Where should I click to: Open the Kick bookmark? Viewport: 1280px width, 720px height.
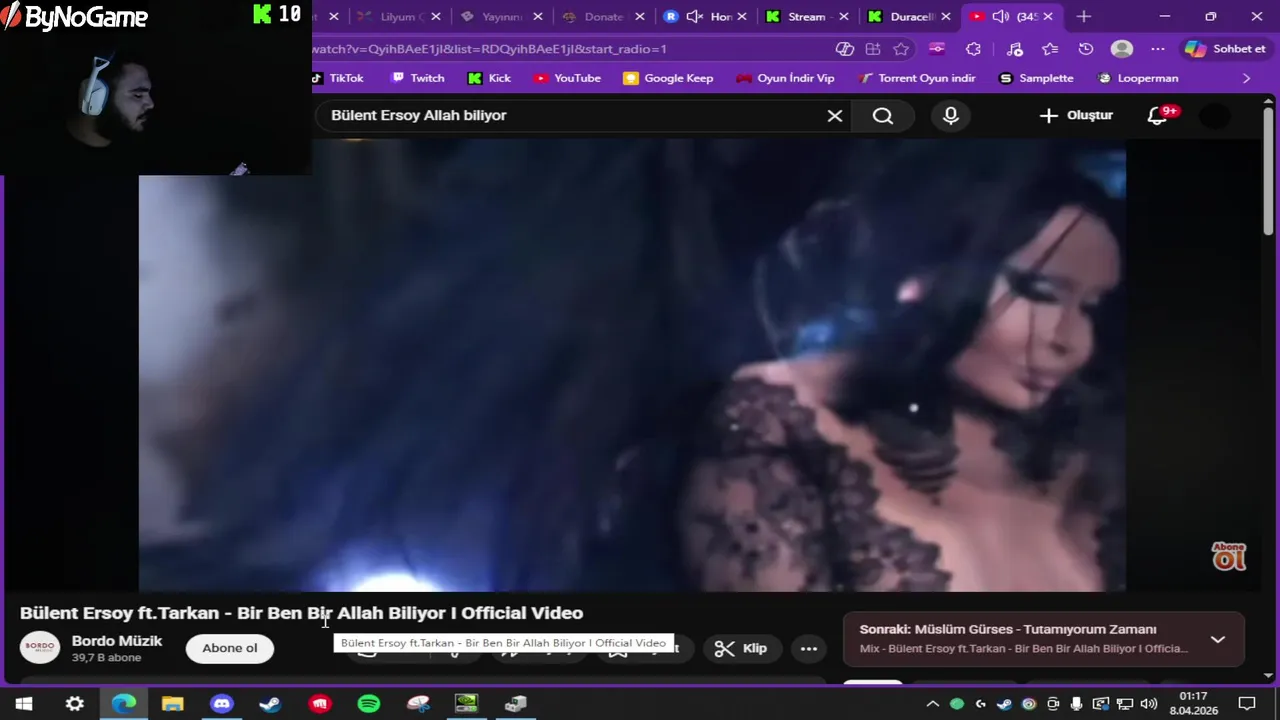click(490, 78)
